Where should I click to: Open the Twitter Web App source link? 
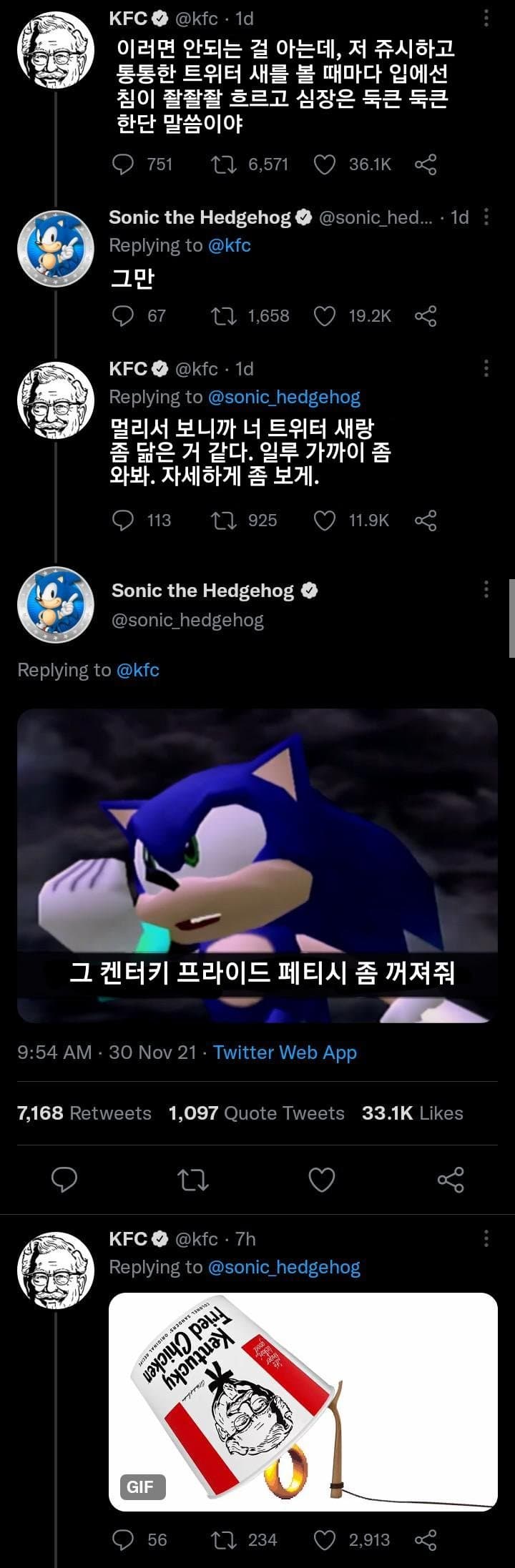[285, 1052]
